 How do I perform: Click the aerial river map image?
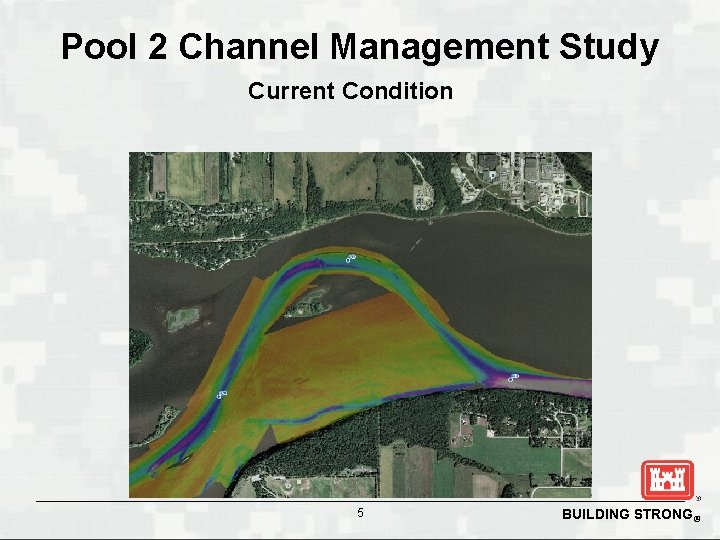coord(360,325)
